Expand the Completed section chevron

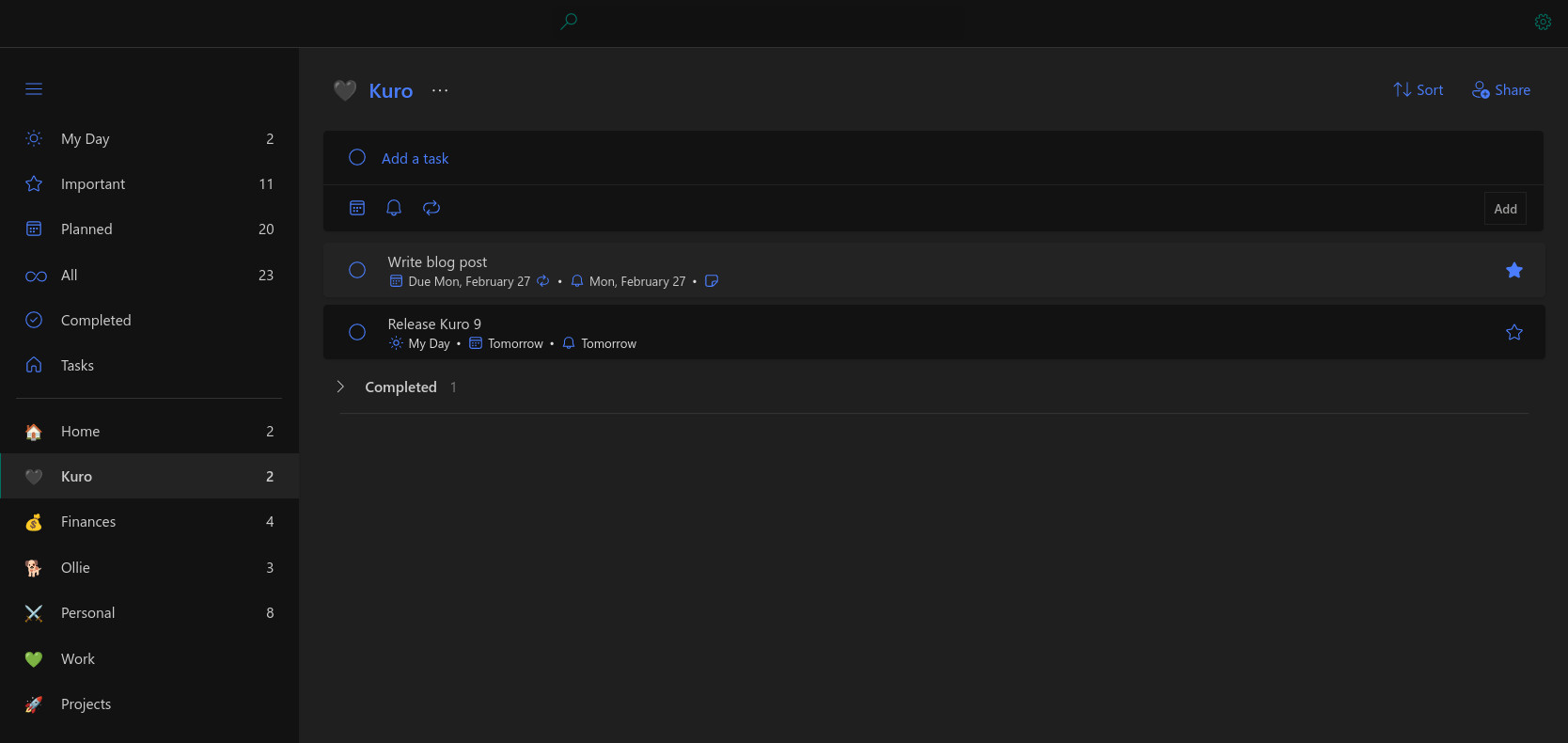[340, 387]
